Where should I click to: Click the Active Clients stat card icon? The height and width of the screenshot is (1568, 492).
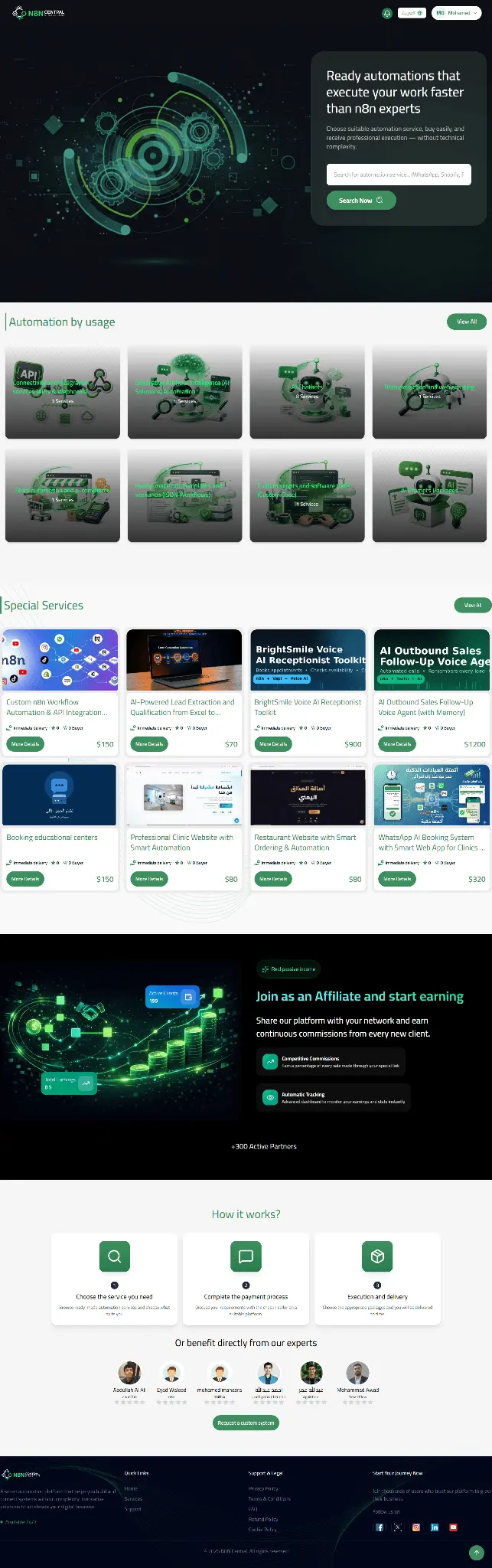(188, 996)
